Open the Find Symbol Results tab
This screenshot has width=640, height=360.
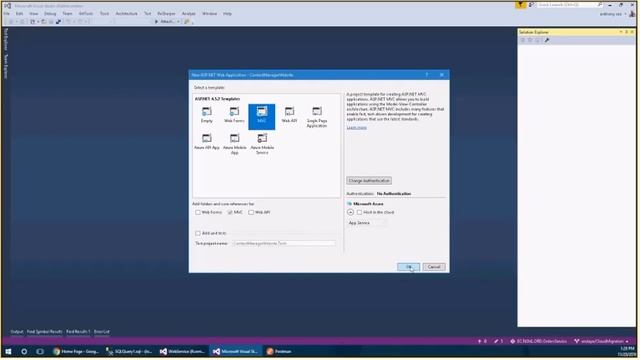(45, 331)
